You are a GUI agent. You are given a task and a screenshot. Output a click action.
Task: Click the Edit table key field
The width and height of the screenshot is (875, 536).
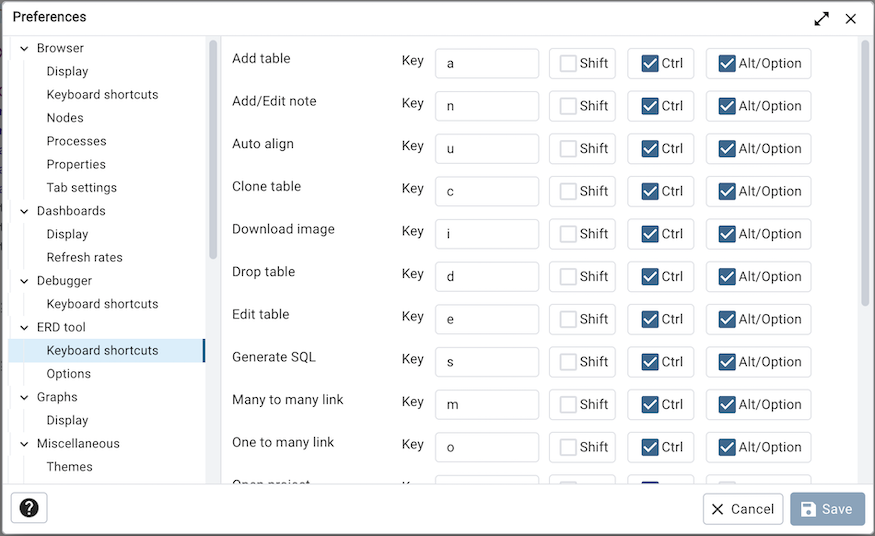click(487, 319)
